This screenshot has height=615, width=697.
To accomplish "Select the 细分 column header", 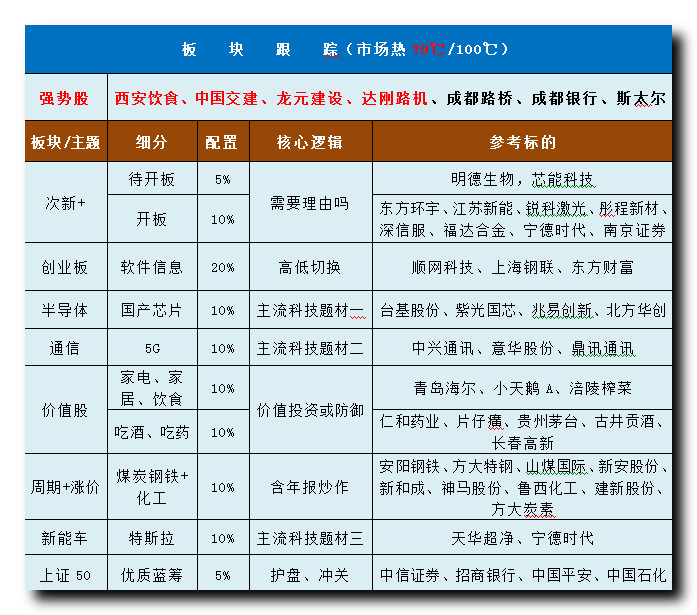I will 151,142.
